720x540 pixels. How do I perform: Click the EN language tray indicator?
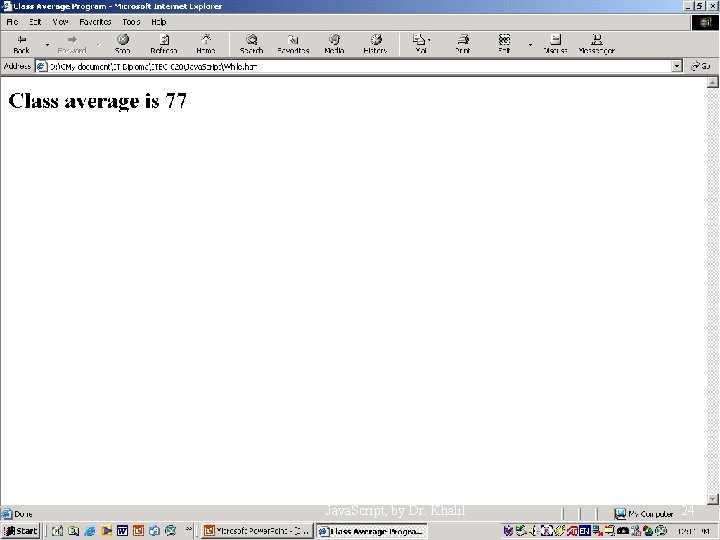pos(585,531)
